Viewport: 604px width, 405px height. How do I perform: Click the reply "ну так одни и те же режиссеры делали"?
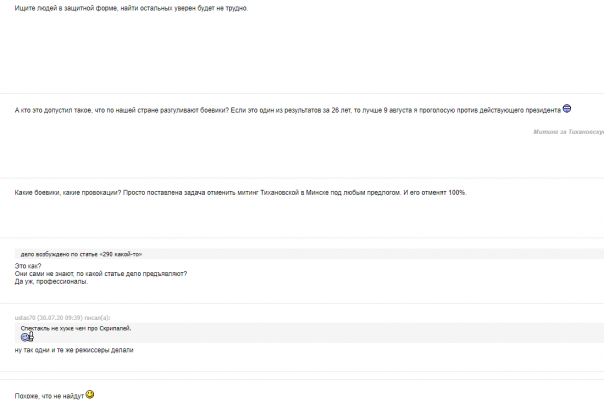click(74, 350)
